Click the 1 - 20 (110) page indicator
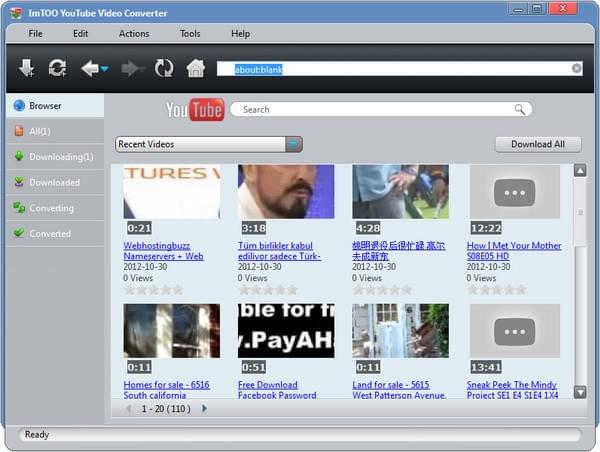The width and height of the screenshot is (600, 452). point(166,409)
